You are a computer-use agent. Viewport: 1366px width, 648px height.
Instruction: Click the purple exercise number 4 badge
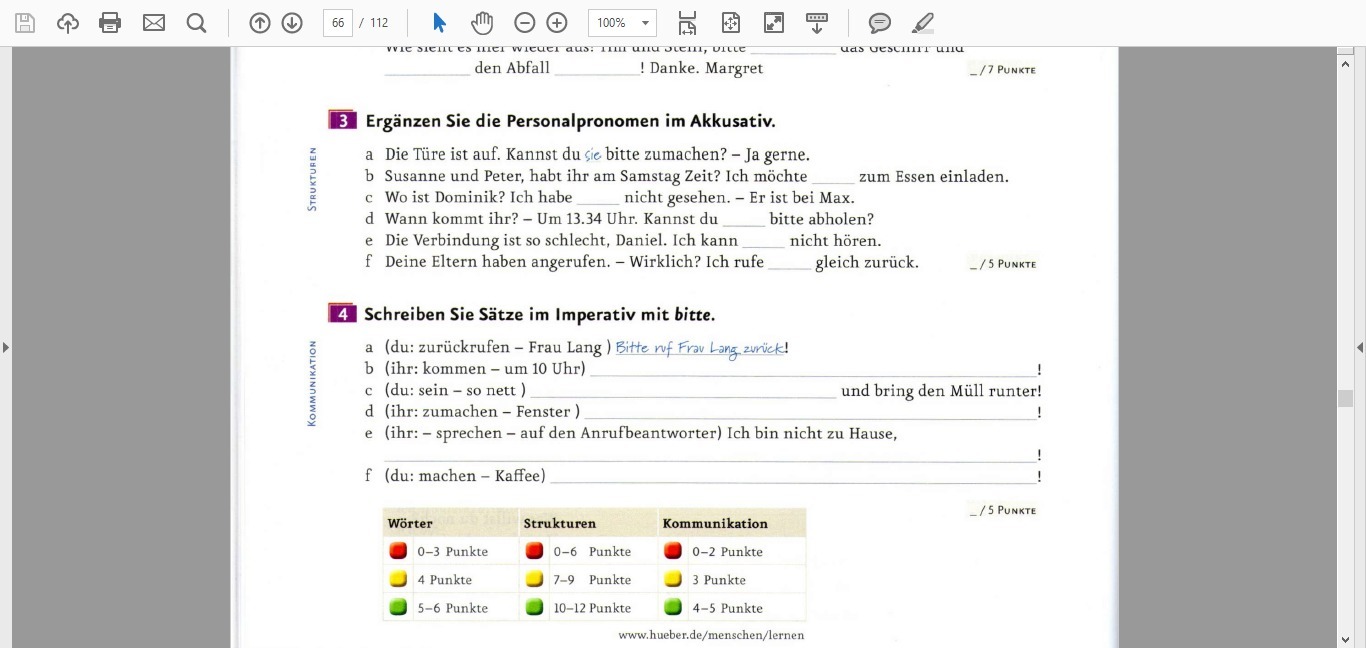[342, 313]
